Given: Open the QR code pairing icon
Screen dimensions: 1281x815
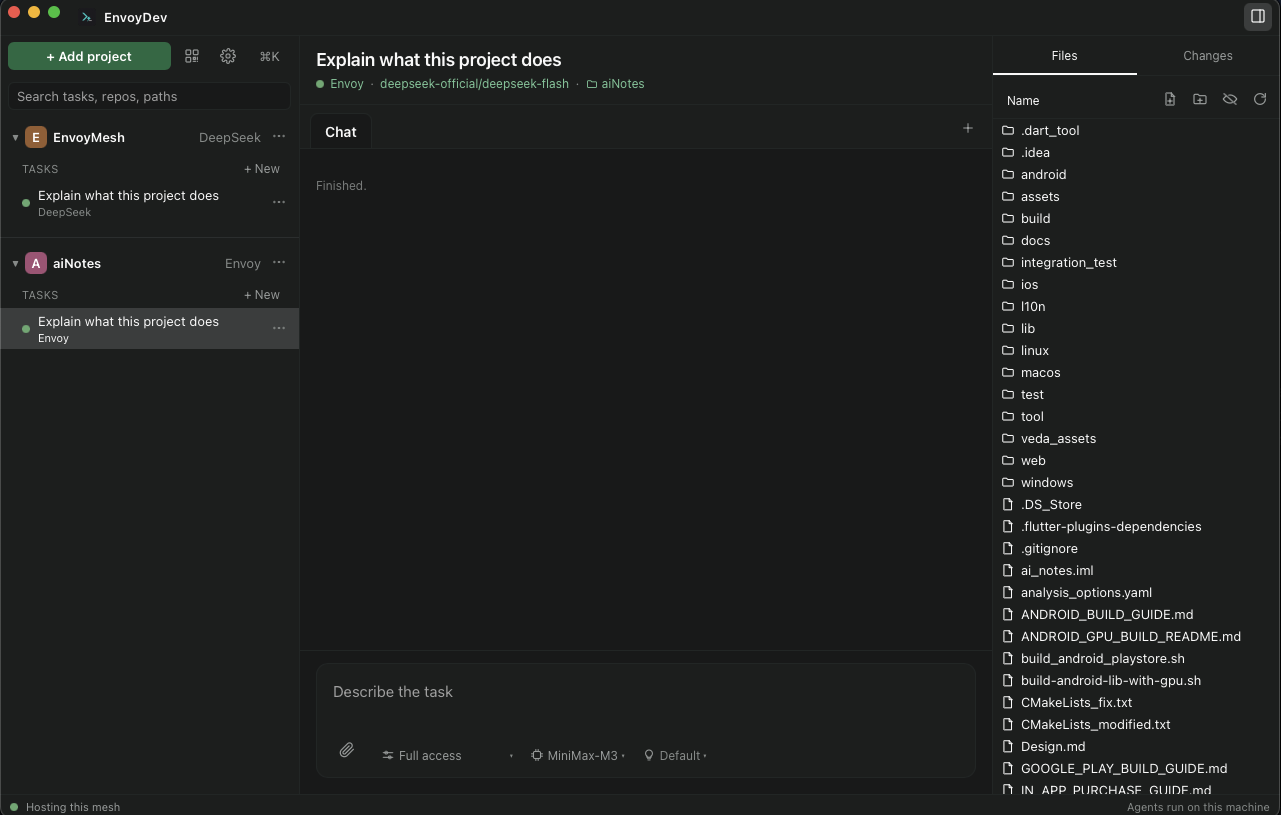Looking at the screenshot, I should pyautogui.click(x=192, y=56).
